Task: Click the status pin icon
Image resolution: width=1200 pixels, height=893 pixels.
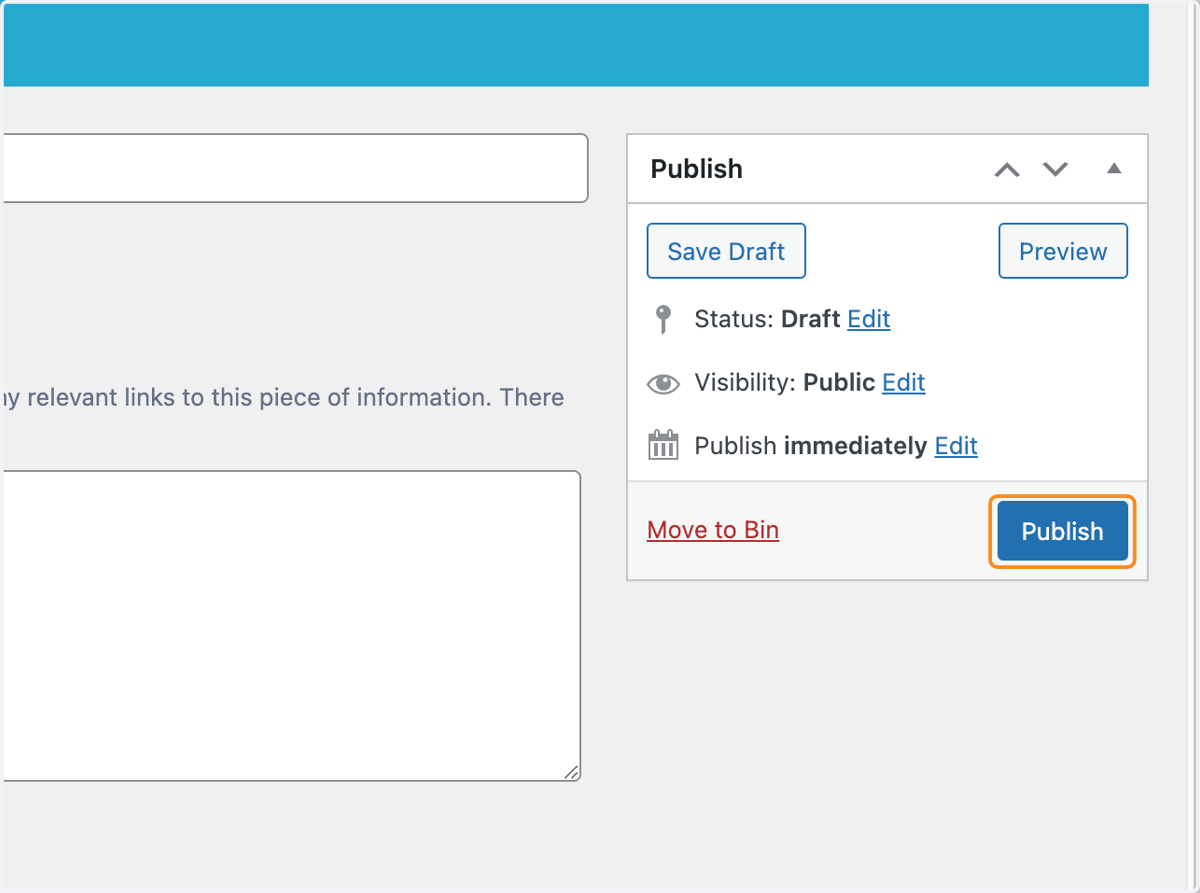Action: [662, 319]
